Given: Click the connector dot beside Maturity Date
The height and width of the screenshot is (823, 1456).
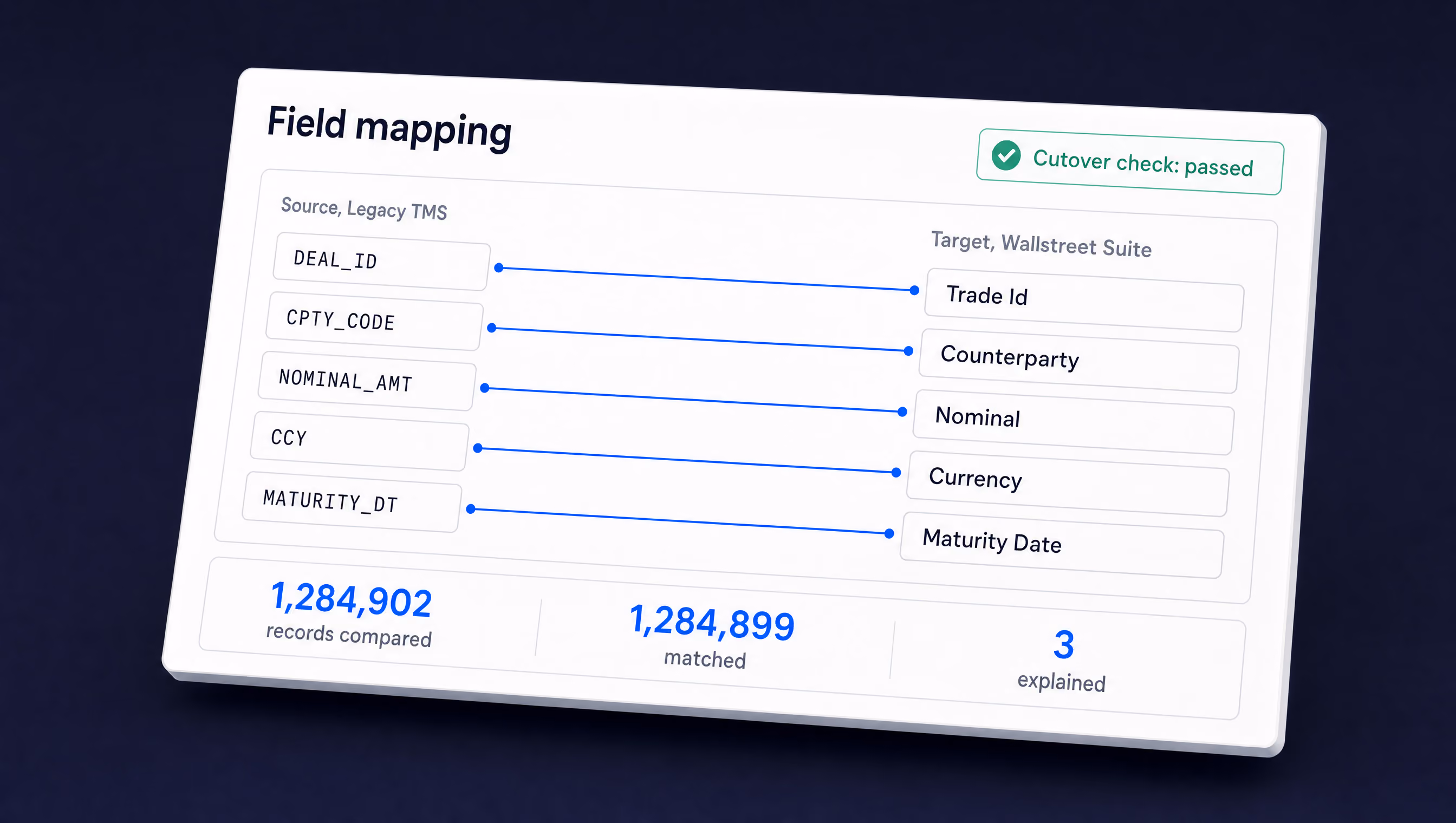Looking at the screenshot, I should (x=889, y=533).
